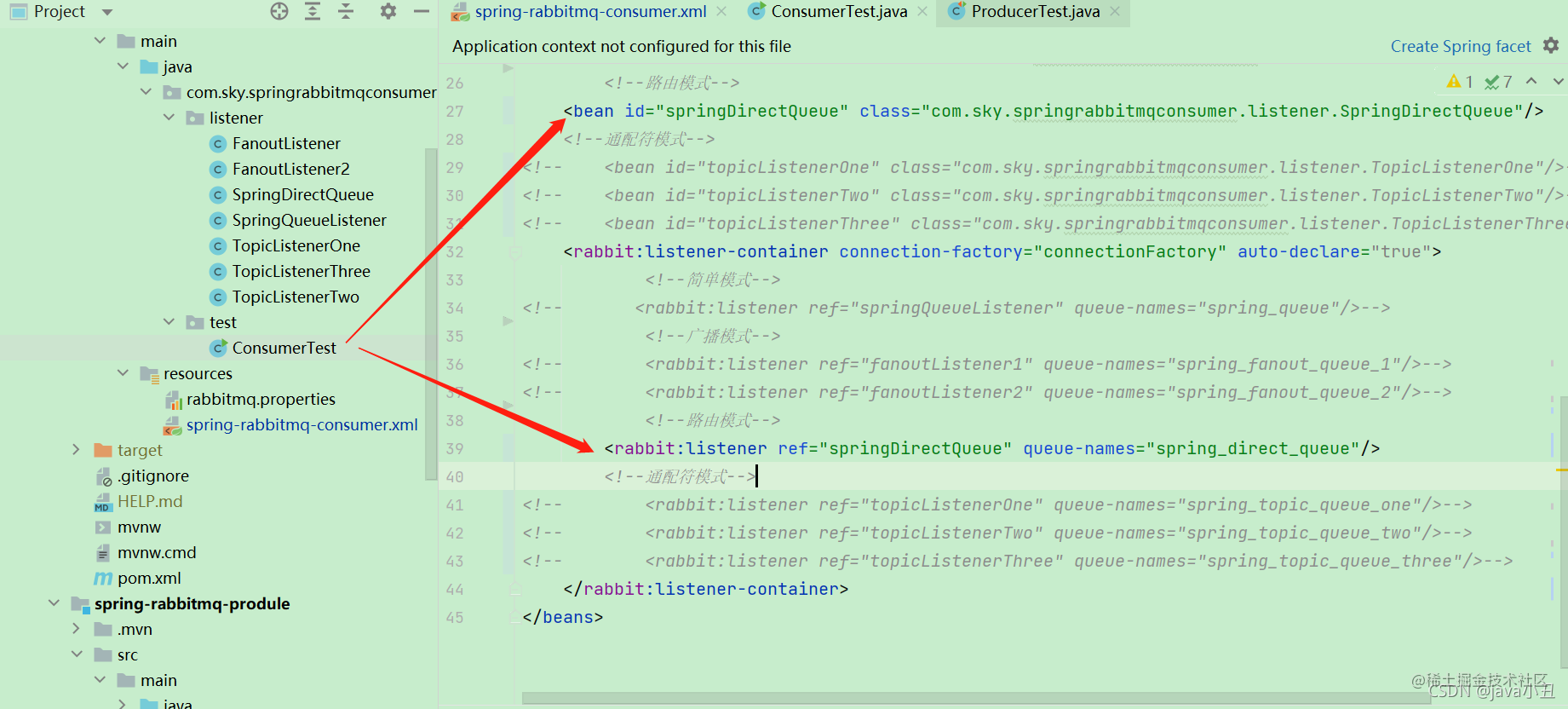Collapse com.sky.springrabbitmqconsumer package chevron

click(146, 92)
